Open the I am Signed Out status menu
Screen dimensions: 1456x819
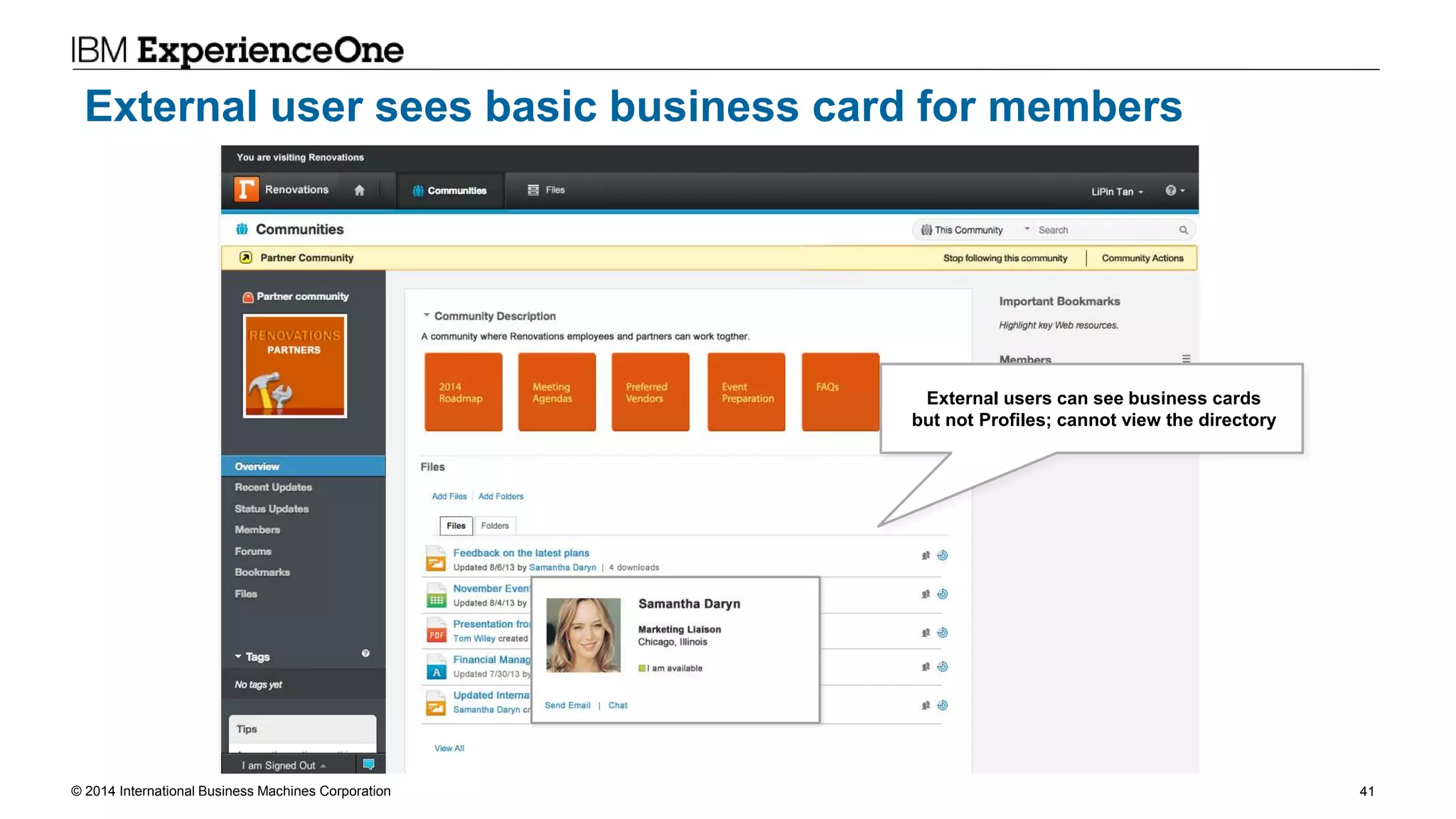(x=284, y=765)
